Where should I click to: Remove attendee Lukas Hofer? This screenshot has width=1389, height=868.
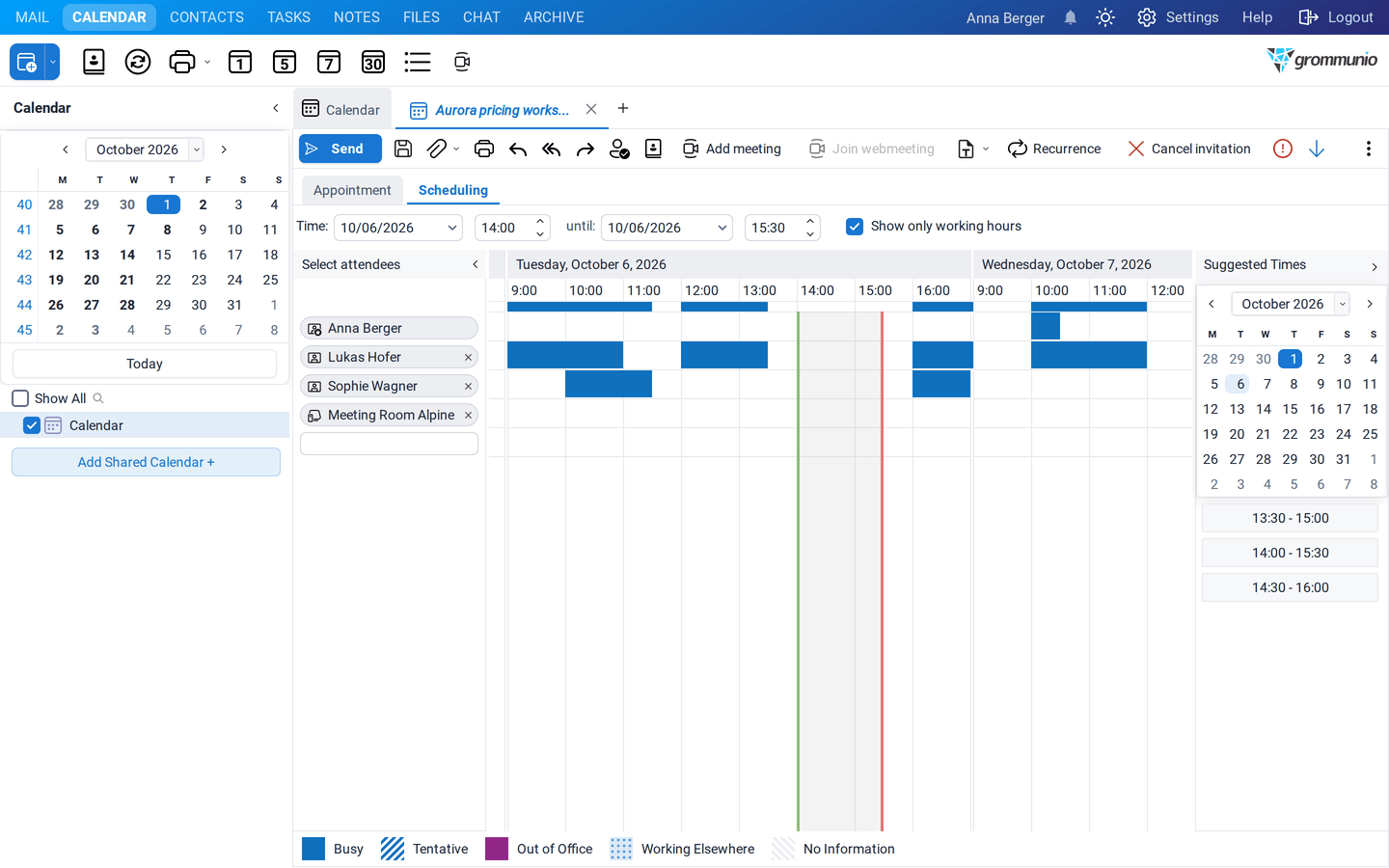point(468,358)
